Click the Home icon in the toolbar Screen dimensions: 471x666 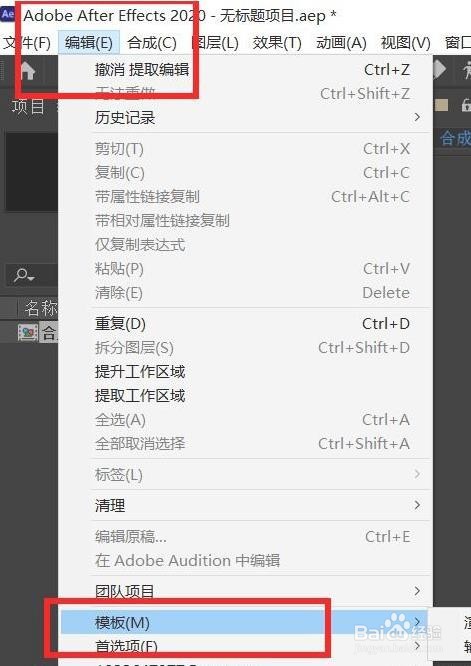pos(28,70)
